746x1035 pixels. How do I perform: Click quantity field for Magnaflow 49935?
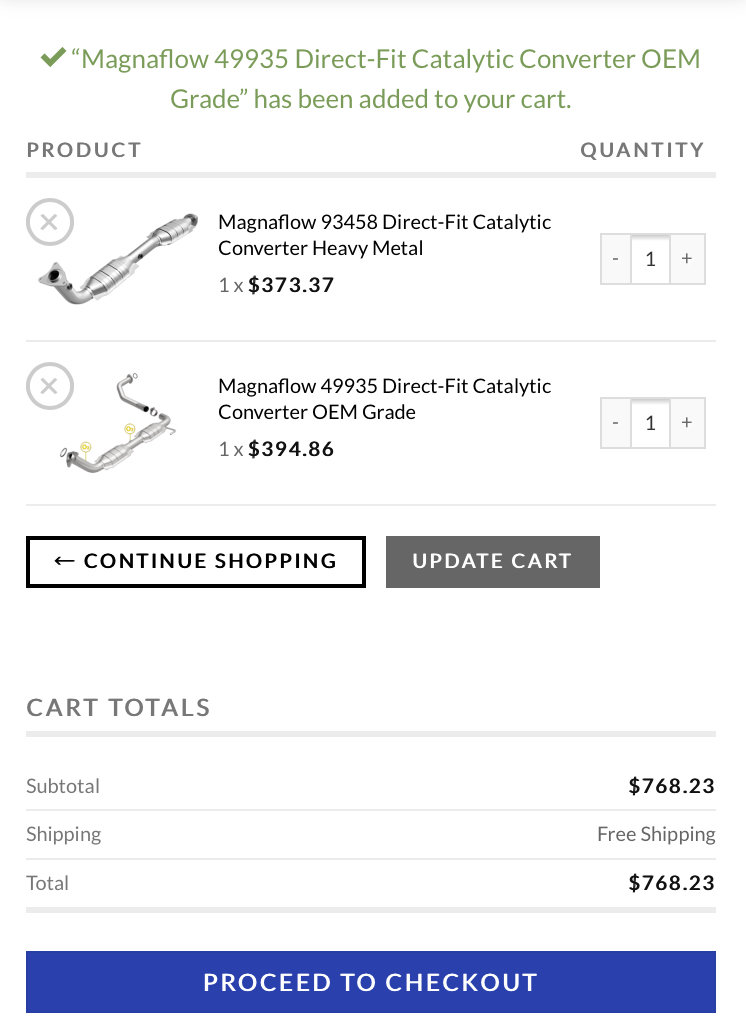coord(650,423)
